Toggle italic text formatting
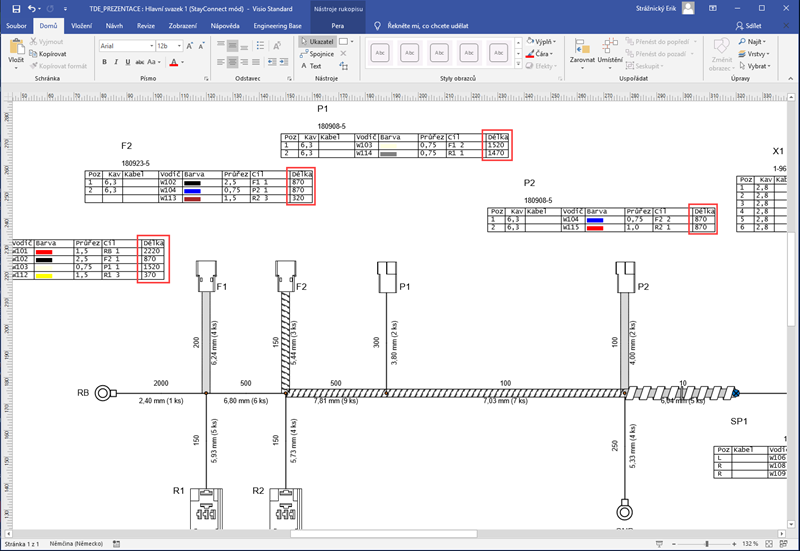The width and height of the screenshot is (800, 551). point(116,62)
